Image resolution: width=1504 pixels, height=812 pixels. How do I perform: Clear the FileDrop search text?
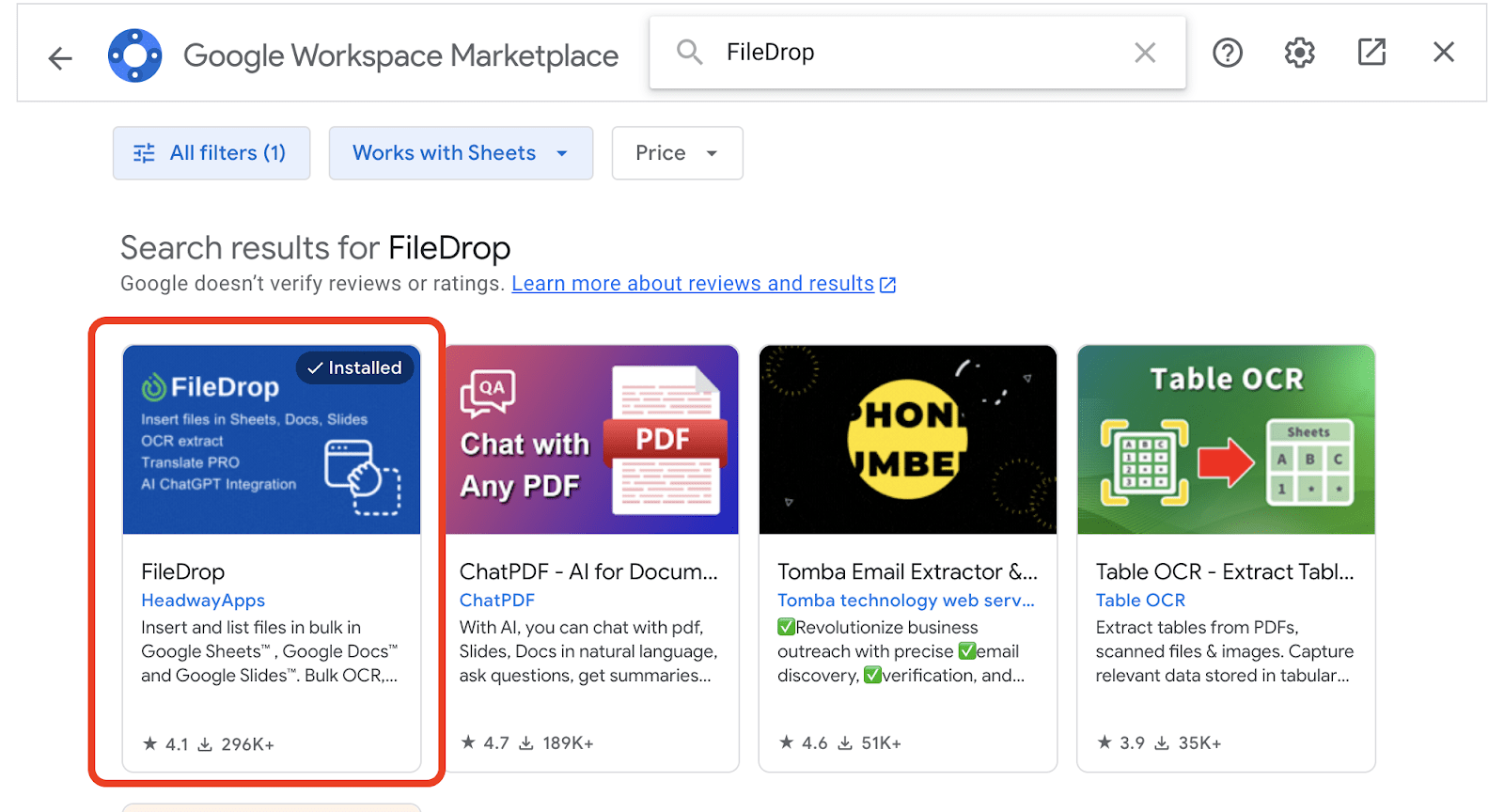click(1144, 53)
